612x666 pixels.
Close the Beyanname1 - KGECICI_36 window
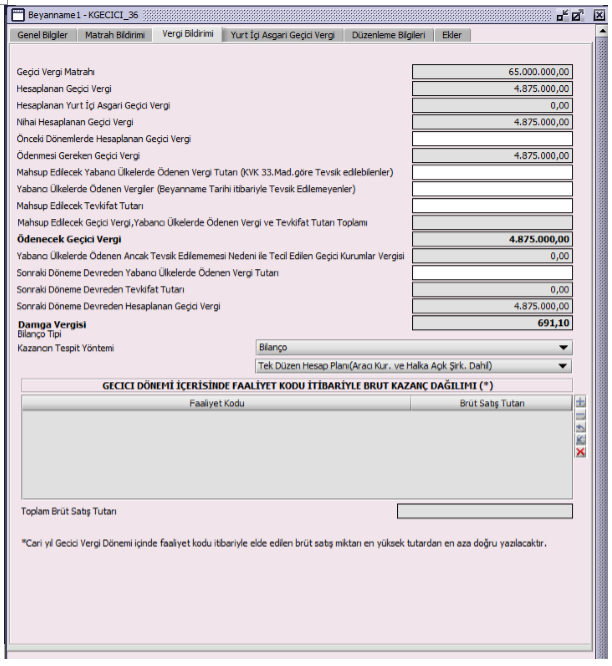[x=599, y=15]
